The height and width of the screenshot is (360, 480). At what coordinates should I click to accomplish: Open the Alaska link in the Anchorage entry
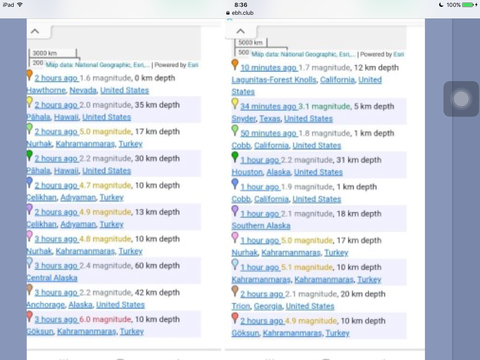(x=80, y=305)
